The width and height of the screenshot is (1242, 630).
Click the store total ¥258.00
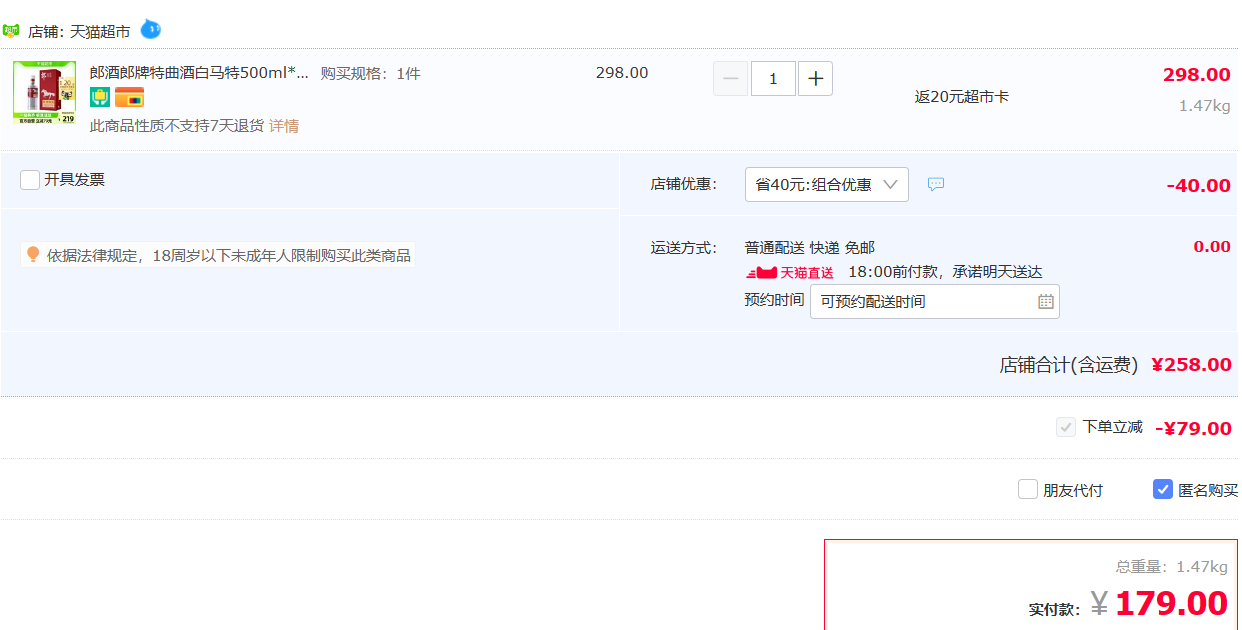pos(1192,365)
